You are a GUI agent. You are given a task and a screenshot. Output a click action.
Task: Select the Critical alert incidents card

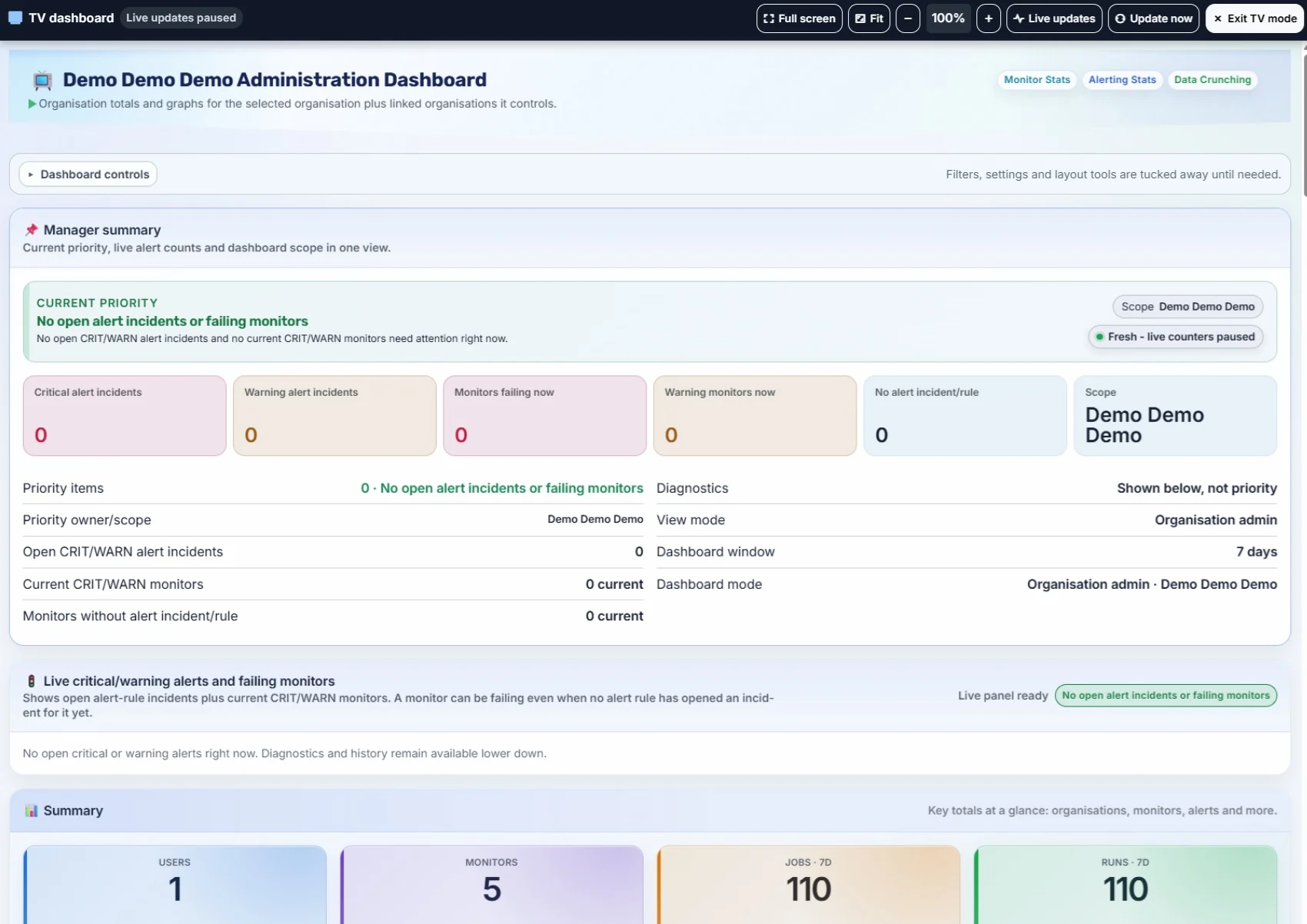(x=125, y=416)
